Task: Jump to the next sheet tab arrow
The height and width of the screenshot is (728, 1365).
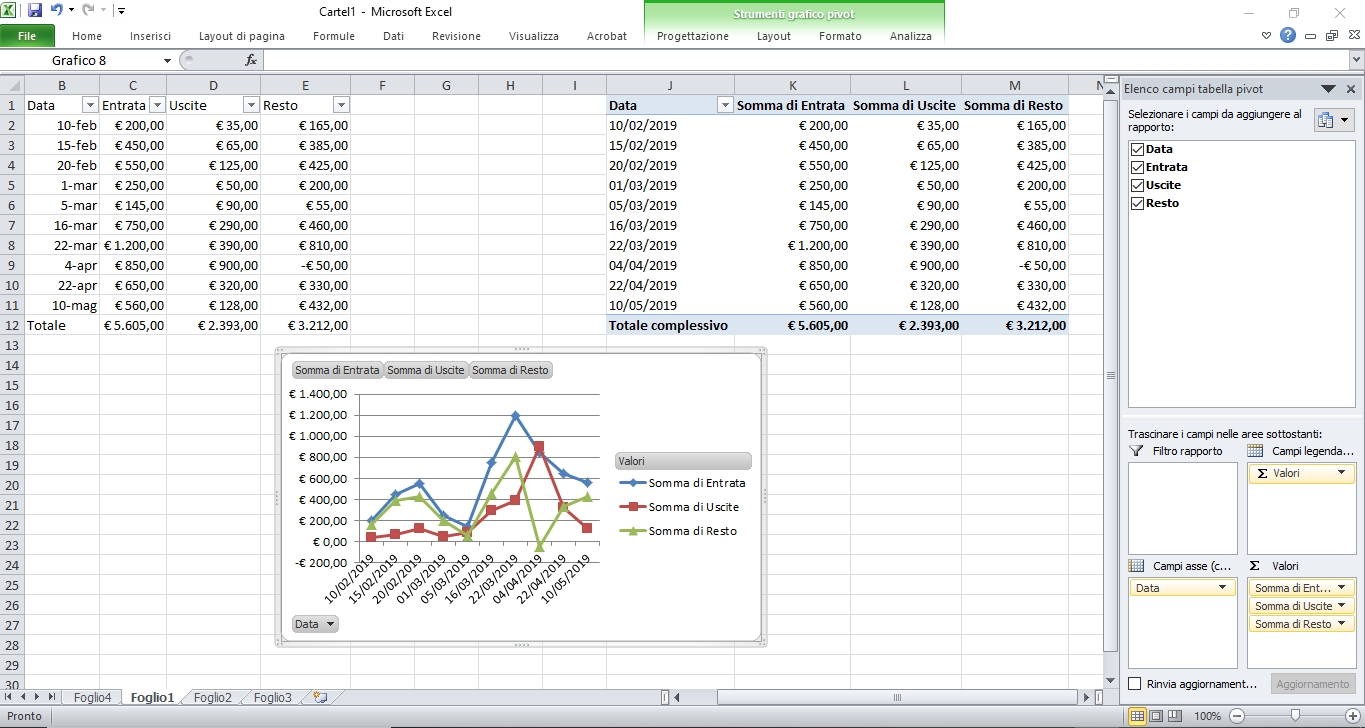Action: [38, 697]
